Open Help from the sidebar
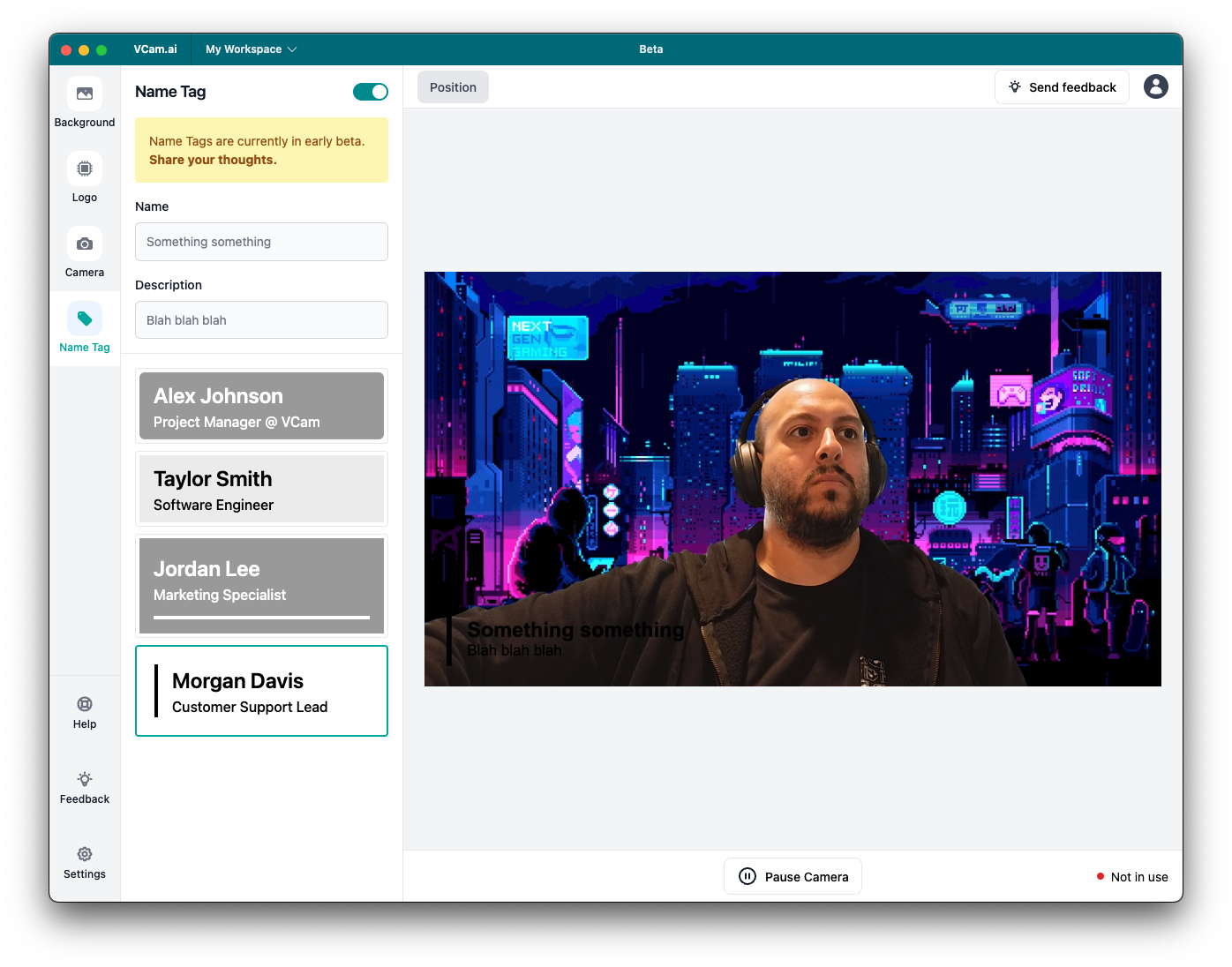1232x967 pixels. pyautogui.click(x=85, y=704)
